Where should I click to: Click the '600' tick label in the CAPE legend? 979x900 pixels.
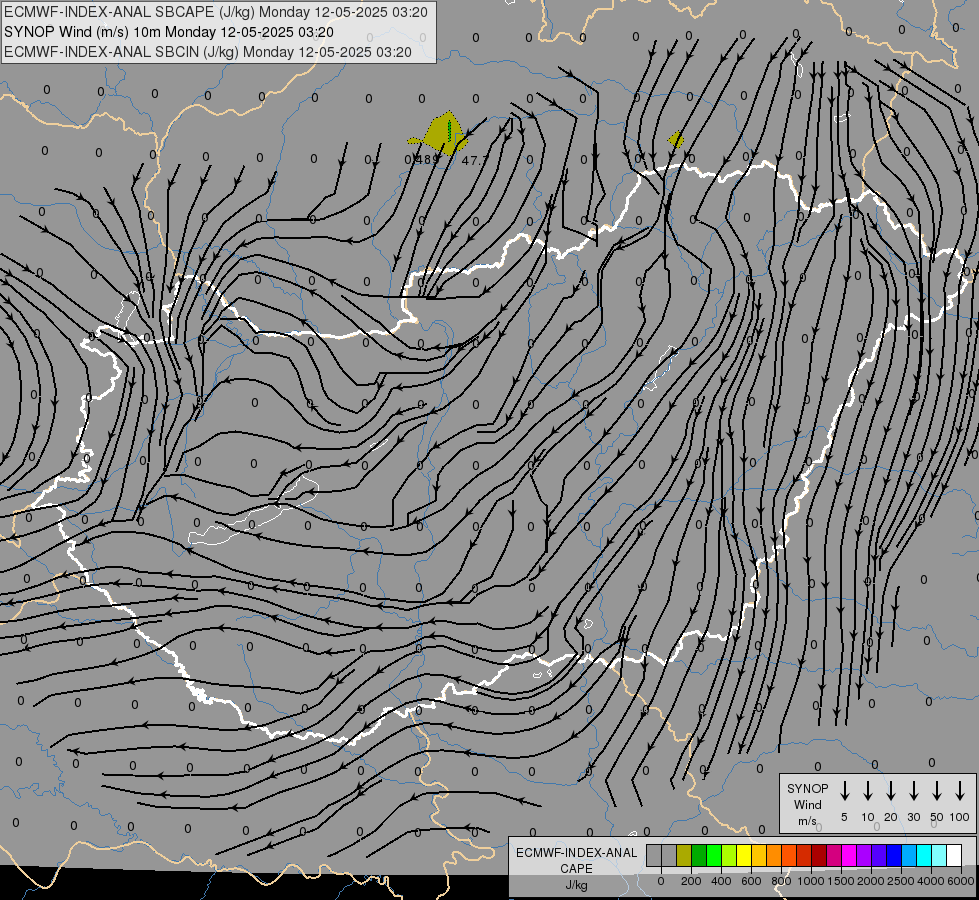[751, 881]
